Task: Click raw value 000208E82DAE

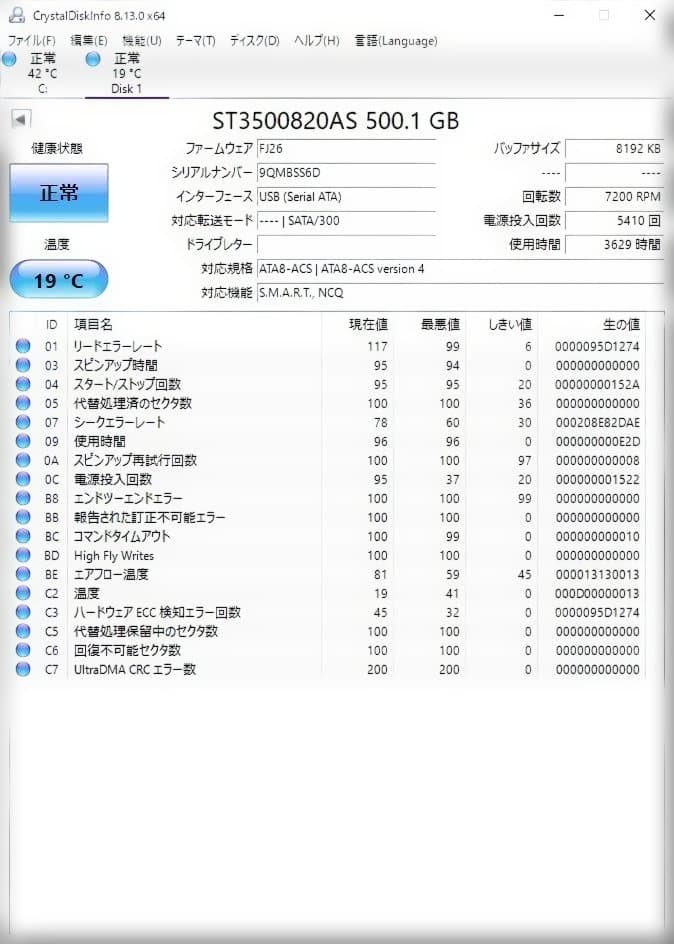Action: tap(597, 423)
